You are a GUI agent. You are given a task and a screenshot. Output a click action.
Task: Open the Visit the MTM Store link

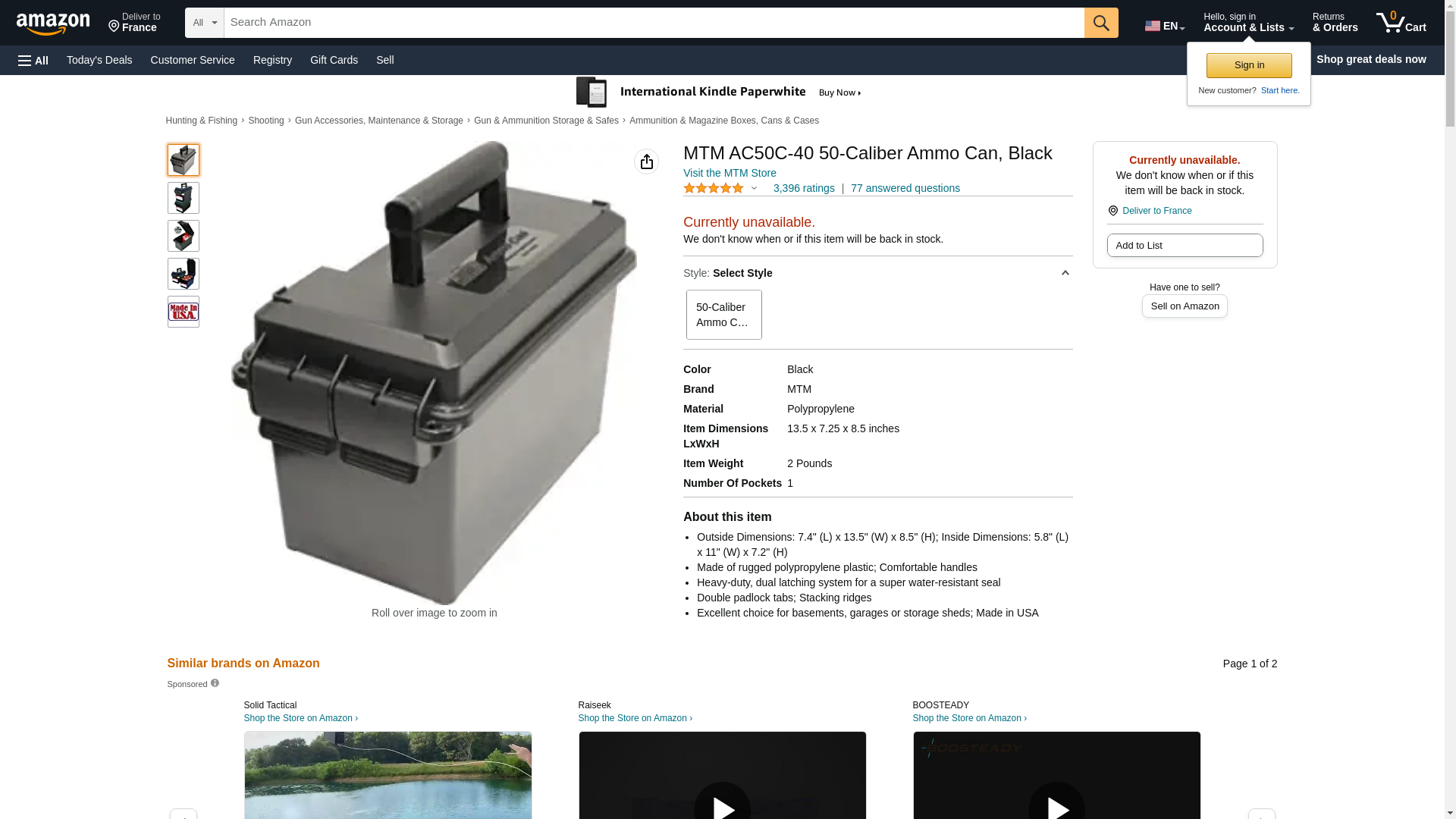point(730,173)
